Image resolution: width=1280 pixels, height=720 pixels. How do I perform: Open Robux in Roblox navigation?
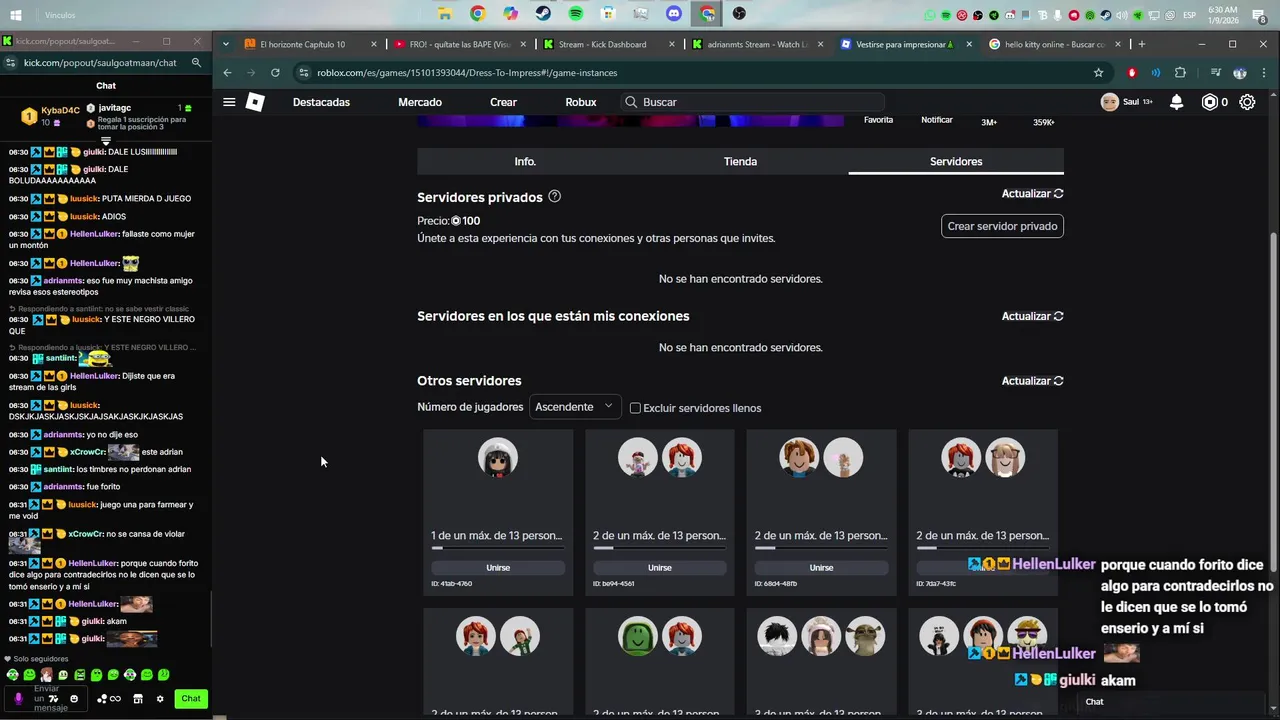(580, 102)
